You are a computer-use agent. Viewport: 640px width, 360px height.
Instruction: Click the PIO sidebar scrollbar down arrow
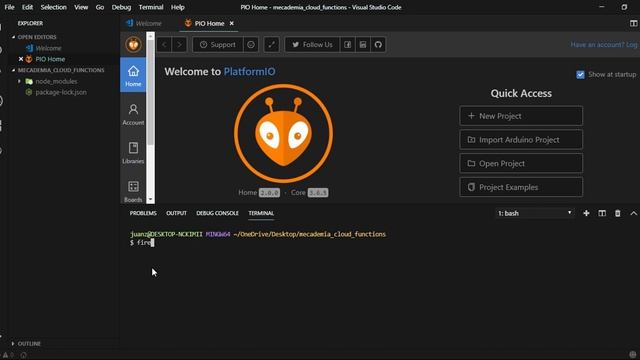coord(150,199)
